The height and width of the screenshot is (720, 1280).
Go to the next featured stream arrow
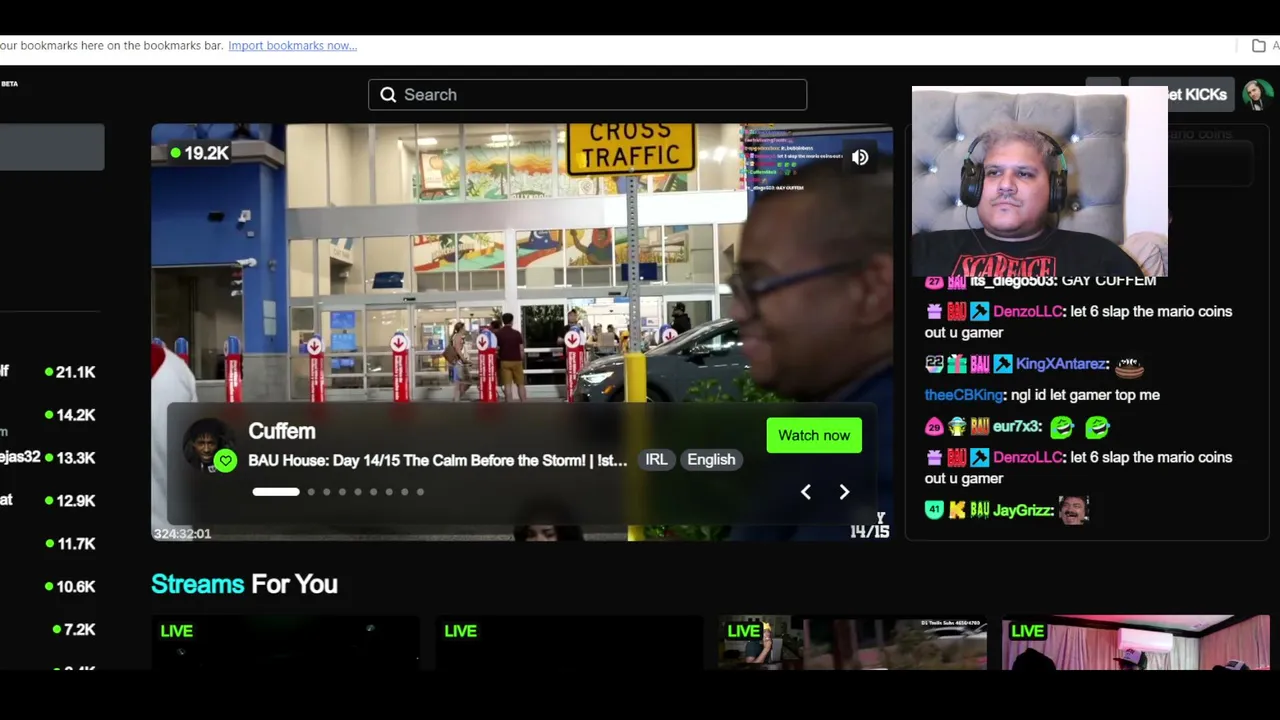point(844,492)
